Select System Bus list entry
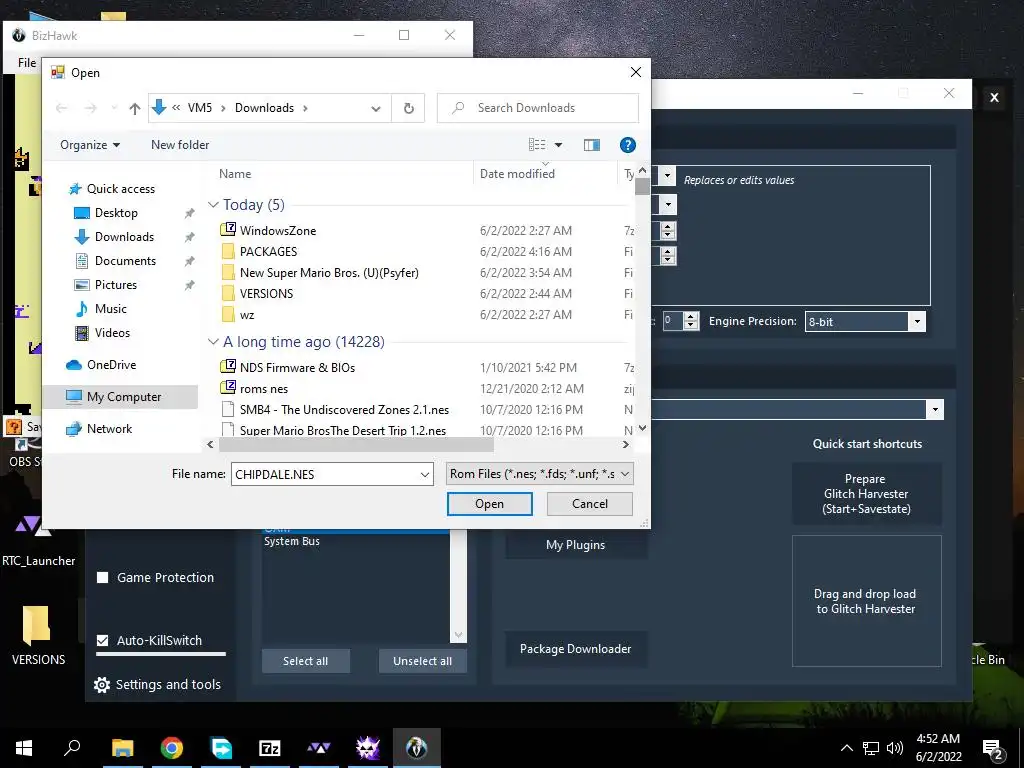This screenshot has width=1024, height=768. click(292, 541)
